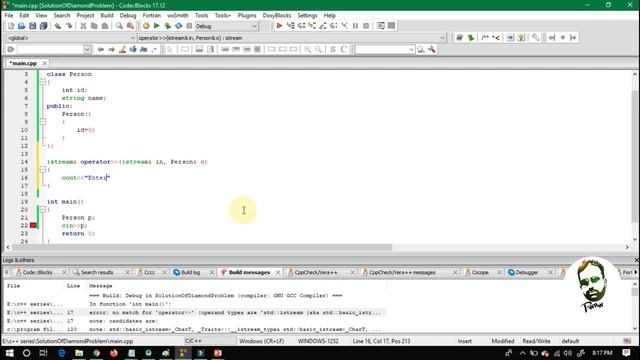This screenshot has height=360, width=640.
Task: Switch to the Build log tab
Action: (x=190, y=272)
